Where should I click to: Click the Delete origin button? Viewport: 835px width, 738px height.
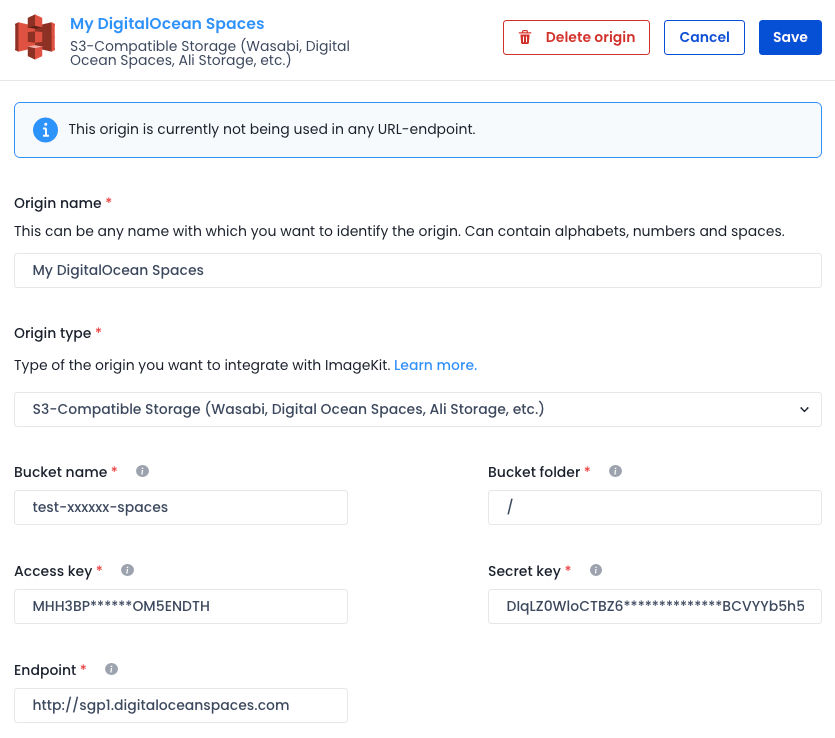click(576, 37)
